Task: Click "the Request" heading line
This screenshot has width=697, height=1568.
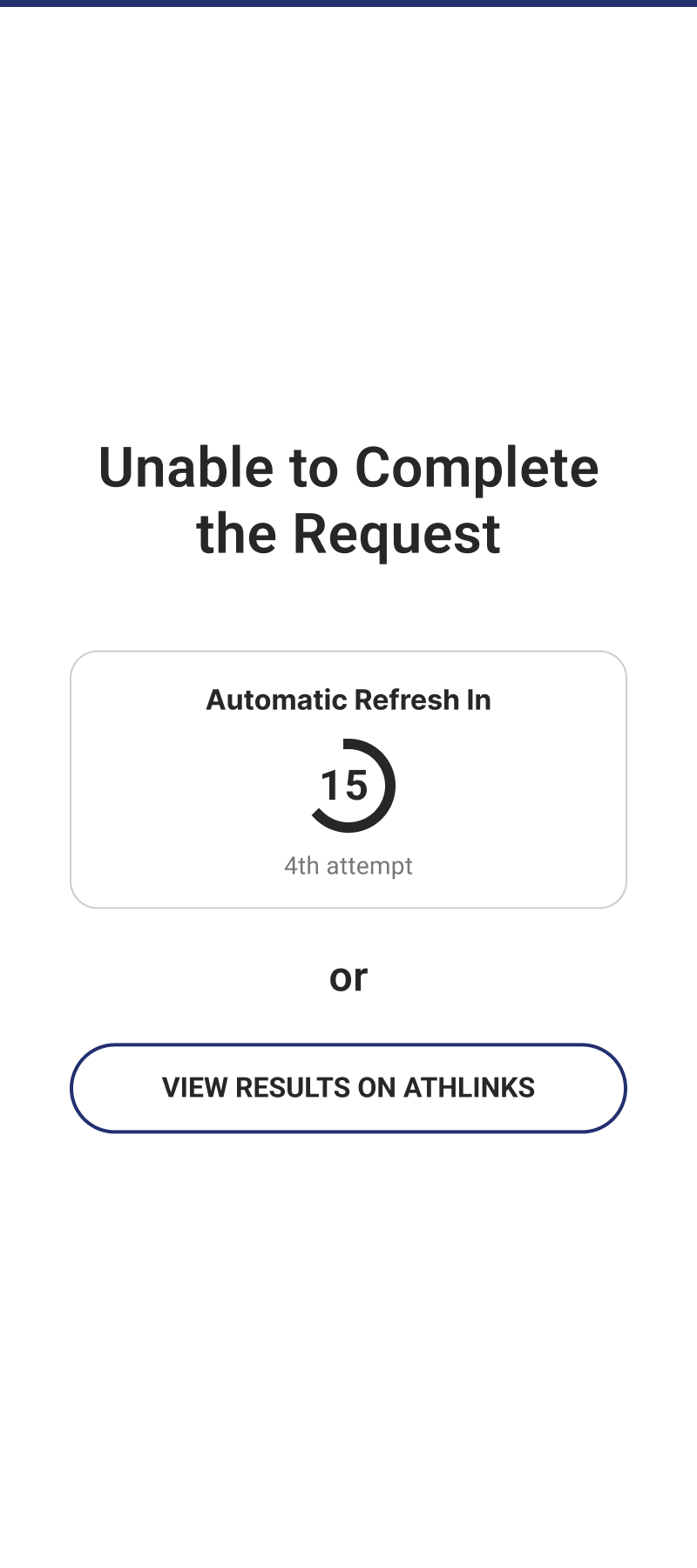Action: click(348, 534)
